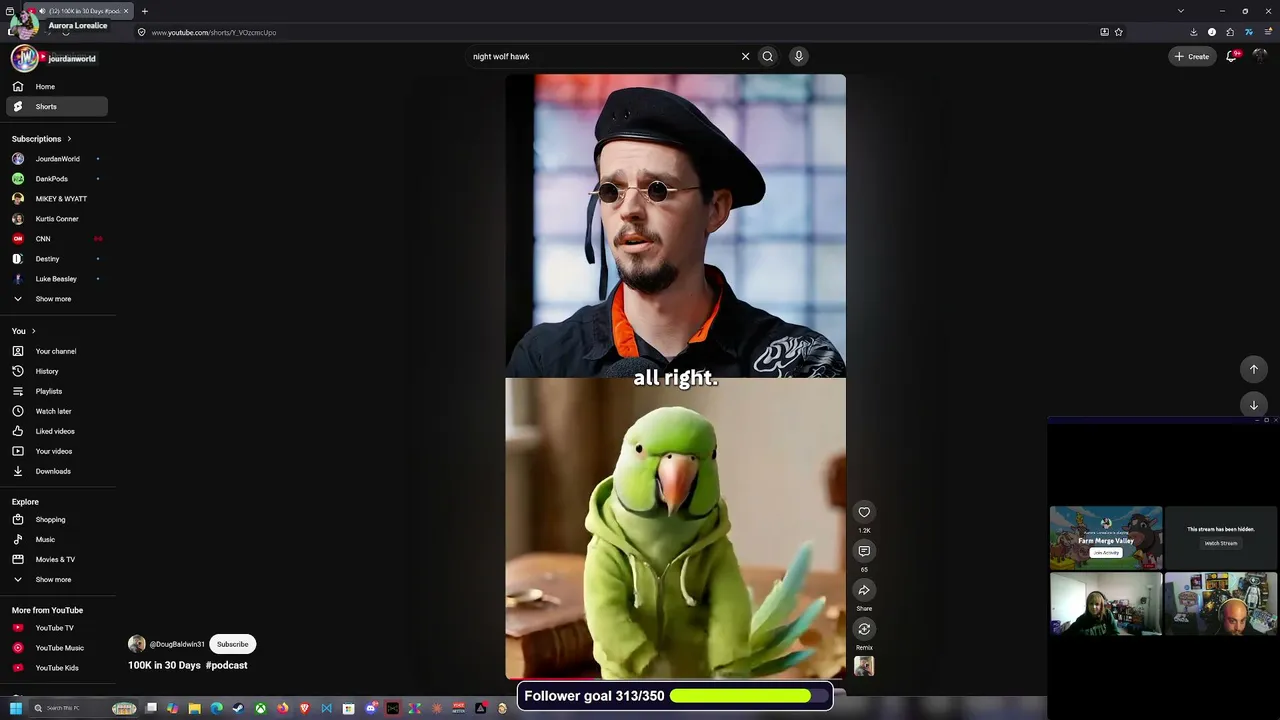Viewport: 1280px width, 720px height.
Task: Open Shopping under Explore
Action: click(x=57, y=520)
